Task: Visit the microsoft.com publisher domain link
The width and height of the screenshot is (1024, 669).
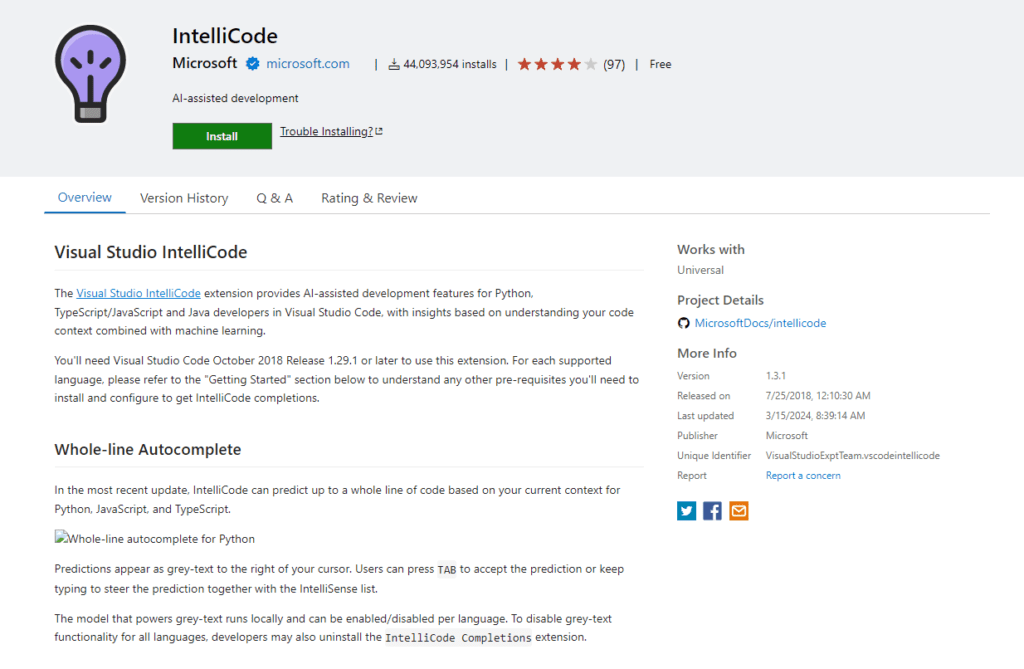Action: (308, 64)
